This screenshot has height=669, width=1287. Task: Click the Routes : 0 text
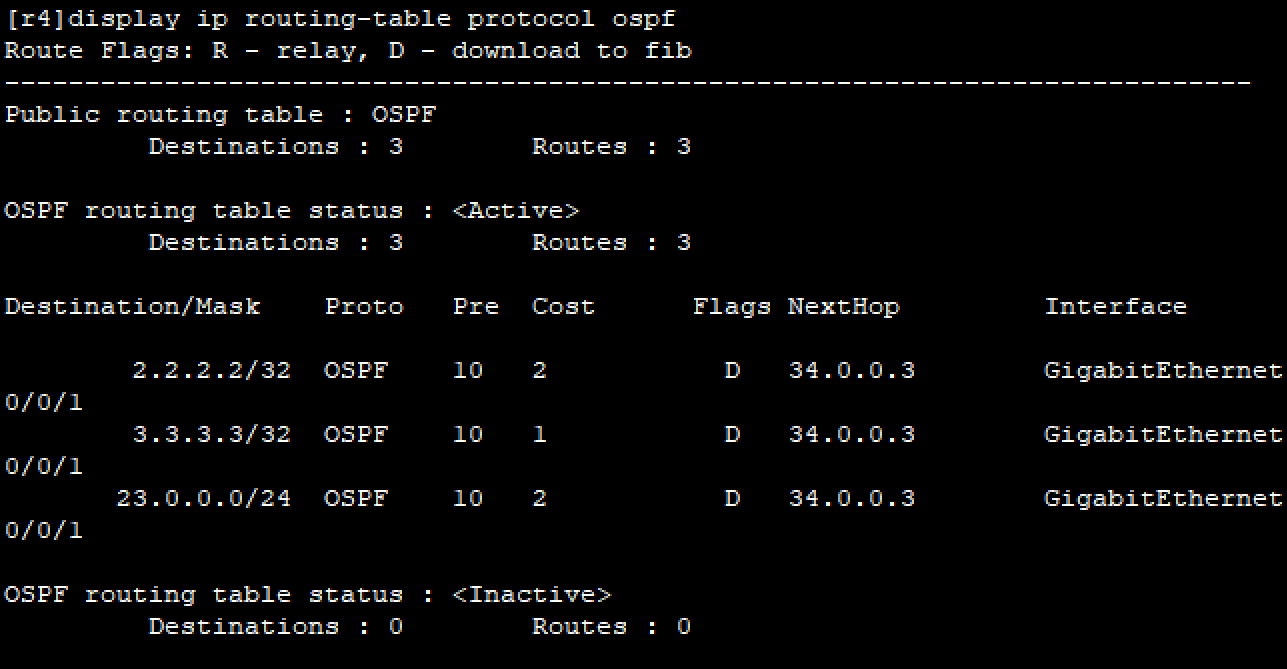(x=611, y=627)
